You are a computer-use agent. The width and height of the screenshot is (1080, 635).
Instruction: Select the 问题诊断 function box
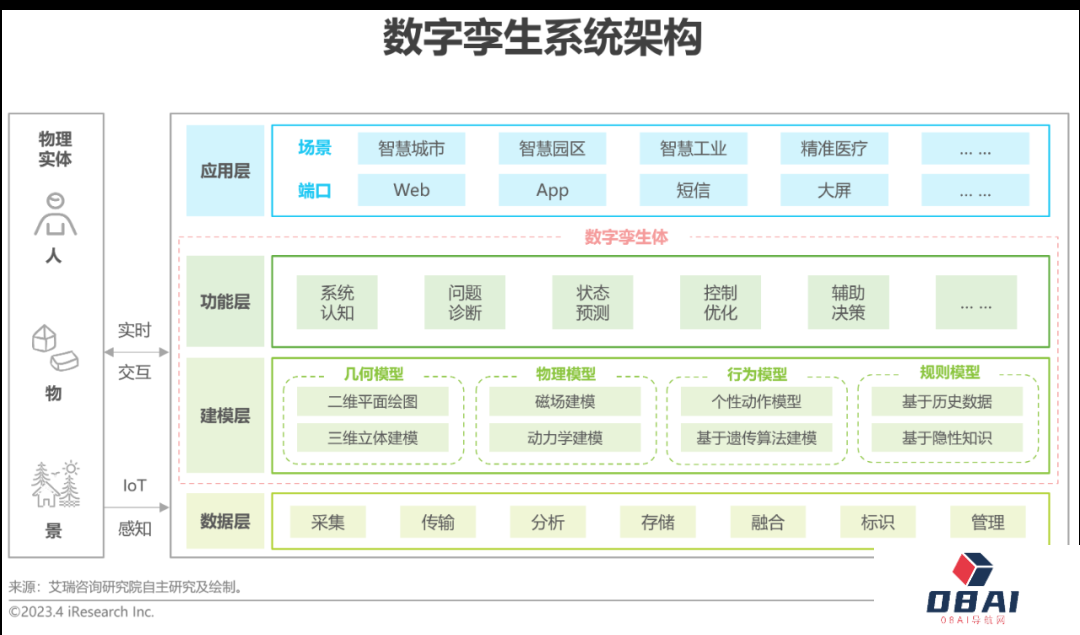pyautogui.click(x=465, y=302)
